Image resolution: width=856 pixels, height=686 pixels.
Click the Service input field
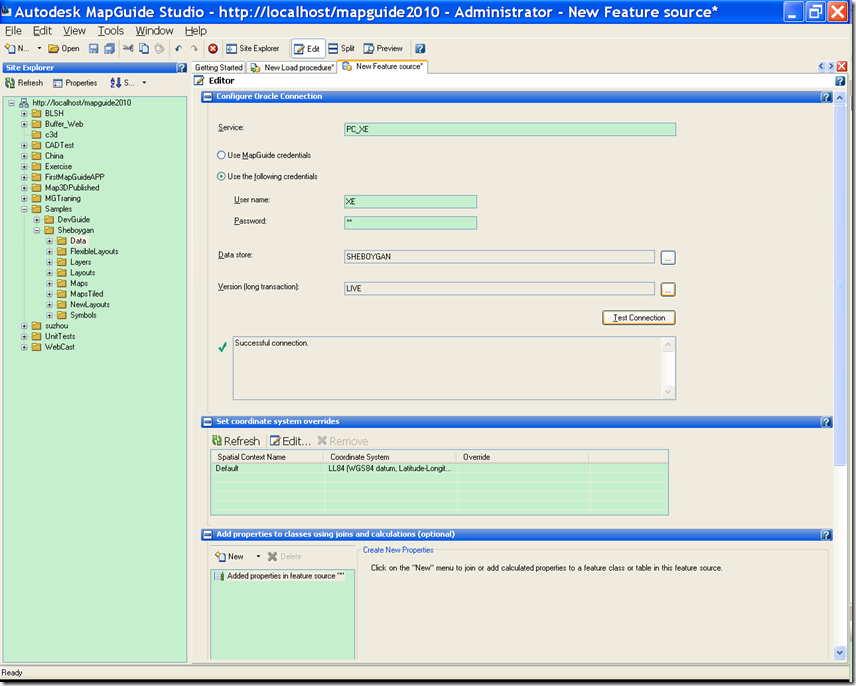pyautogui.click(x=510, y=129)
